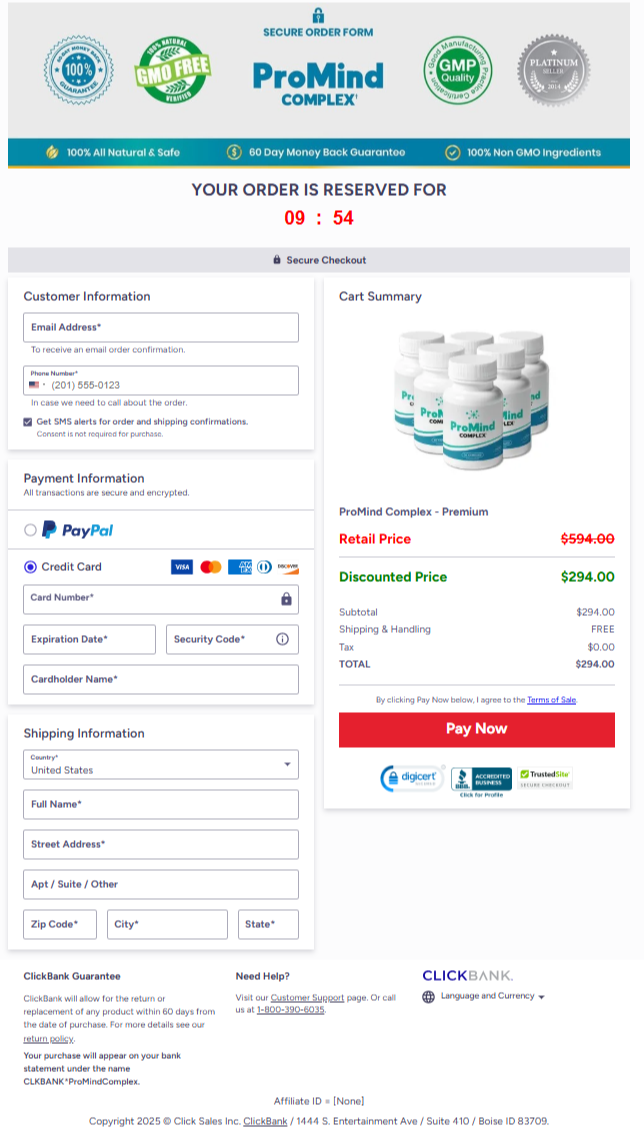Click the Email Address input field
The height and width of the screenshot is (1145, 644).
pos(160,327)
